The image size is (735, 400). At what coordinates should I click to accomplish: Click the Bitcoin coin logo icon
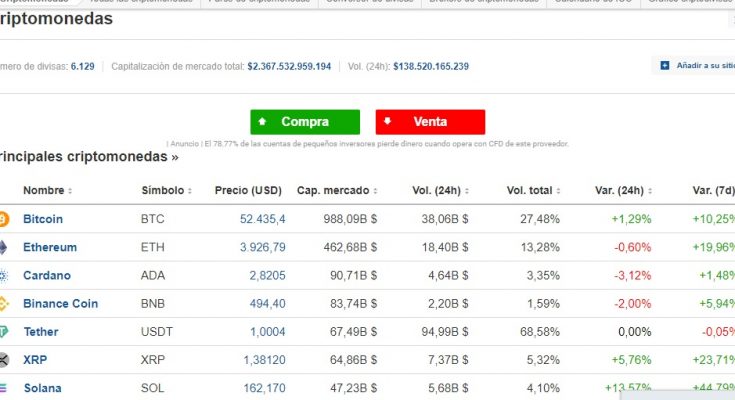tap(4, 219)
